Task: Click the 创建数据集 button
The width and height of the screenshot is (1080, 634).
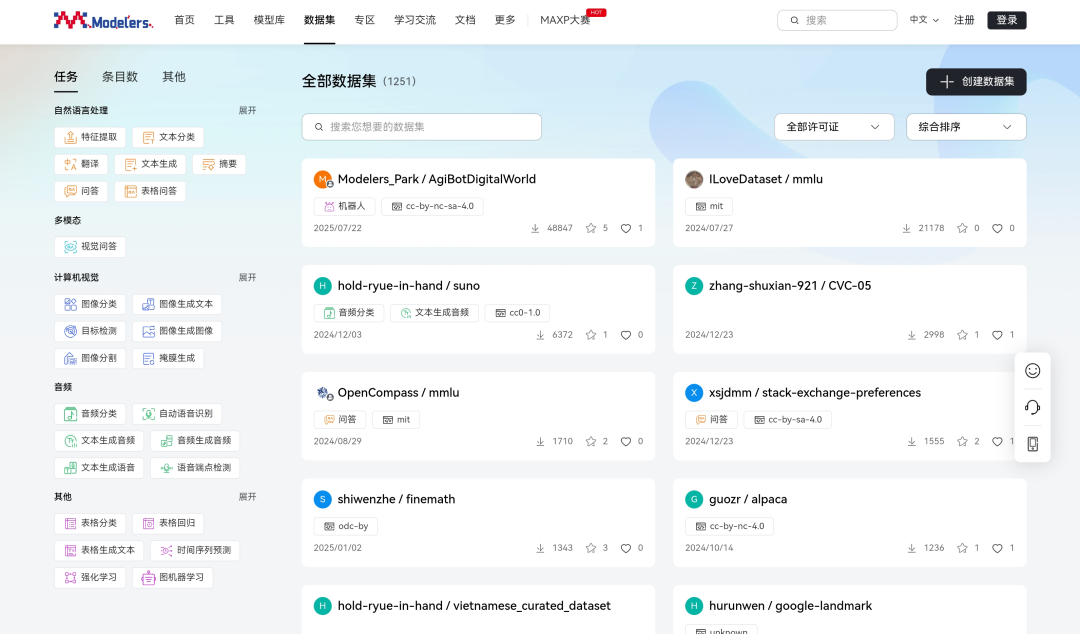Action: [976, 81]
